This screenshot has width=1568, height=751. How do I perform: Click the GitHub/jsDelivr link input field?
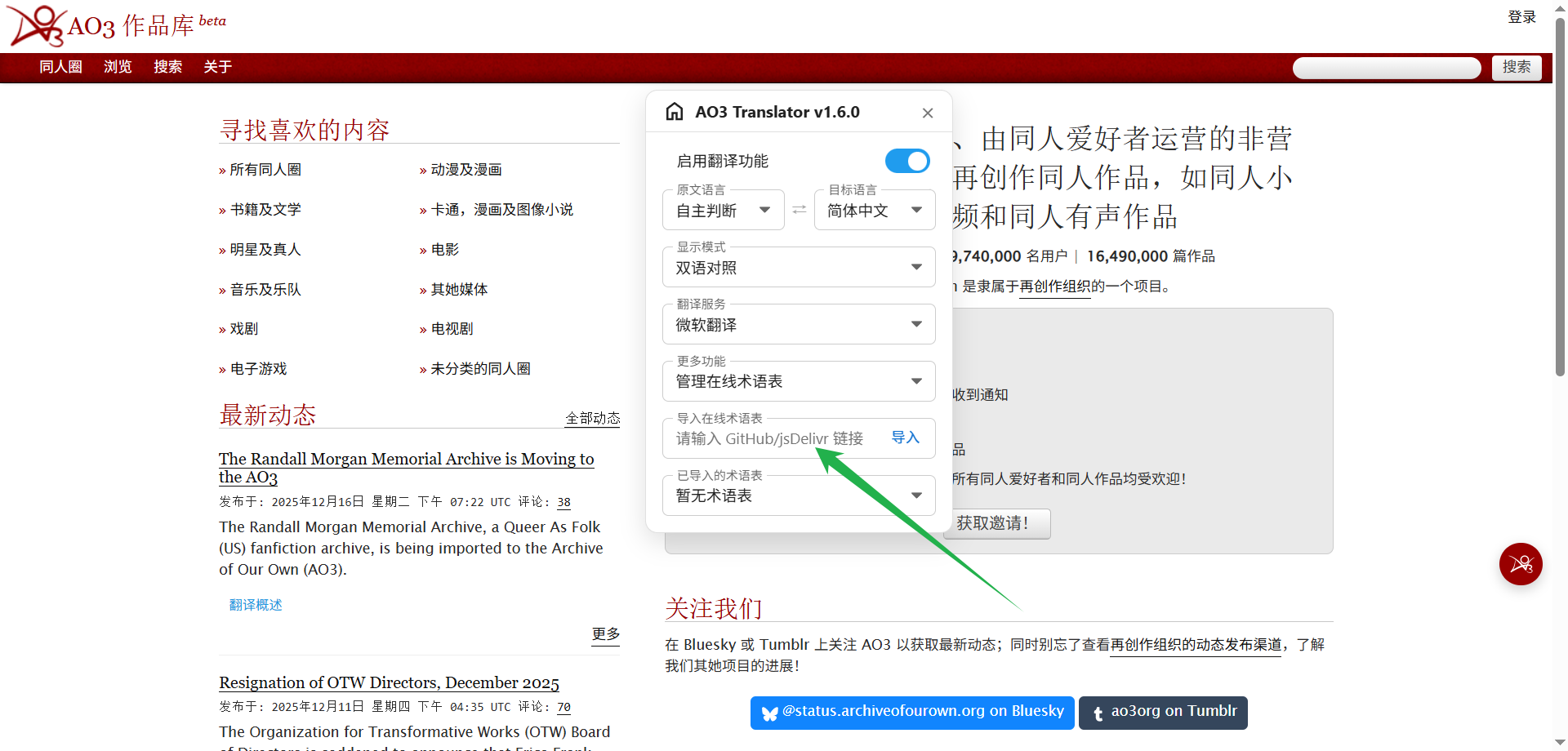[x=772, y=439]
